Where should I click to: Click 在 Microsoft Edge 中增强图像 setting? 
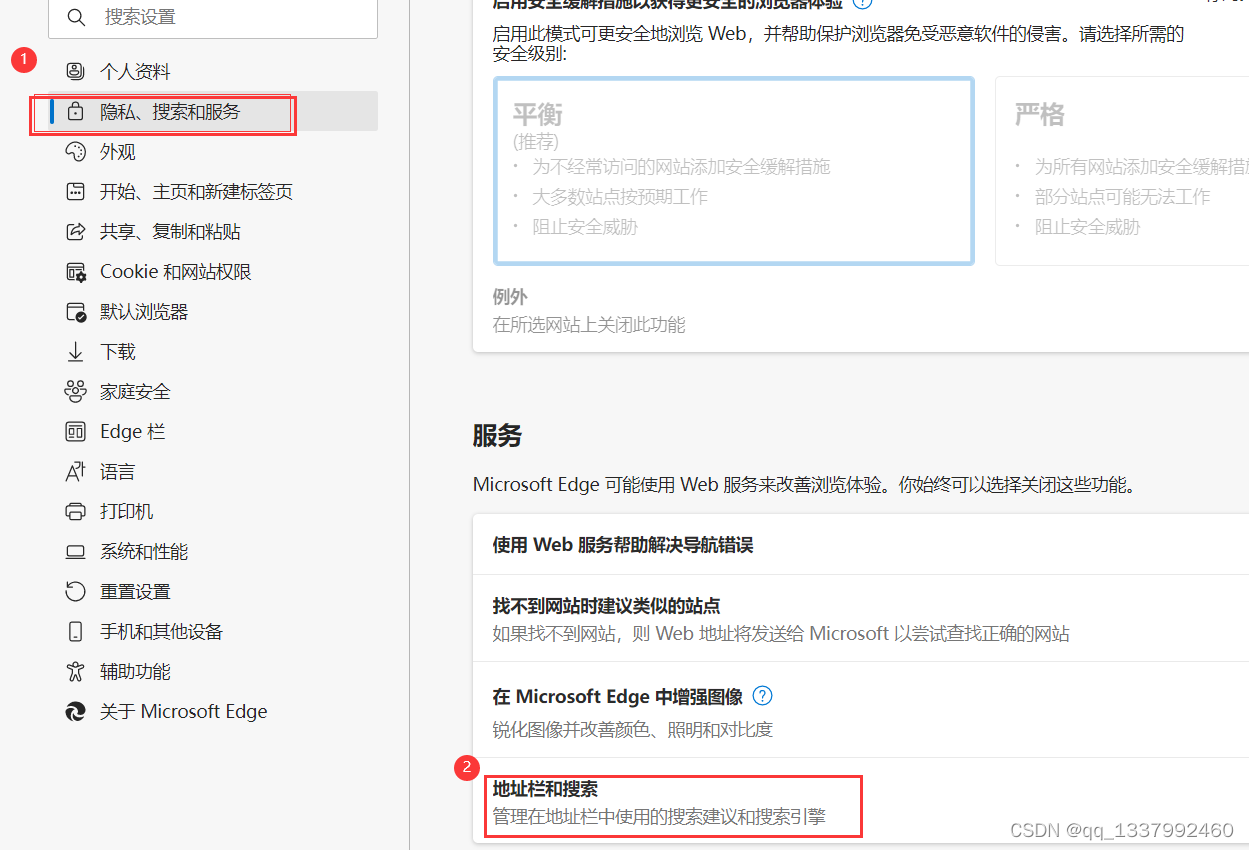click(861, 710)
